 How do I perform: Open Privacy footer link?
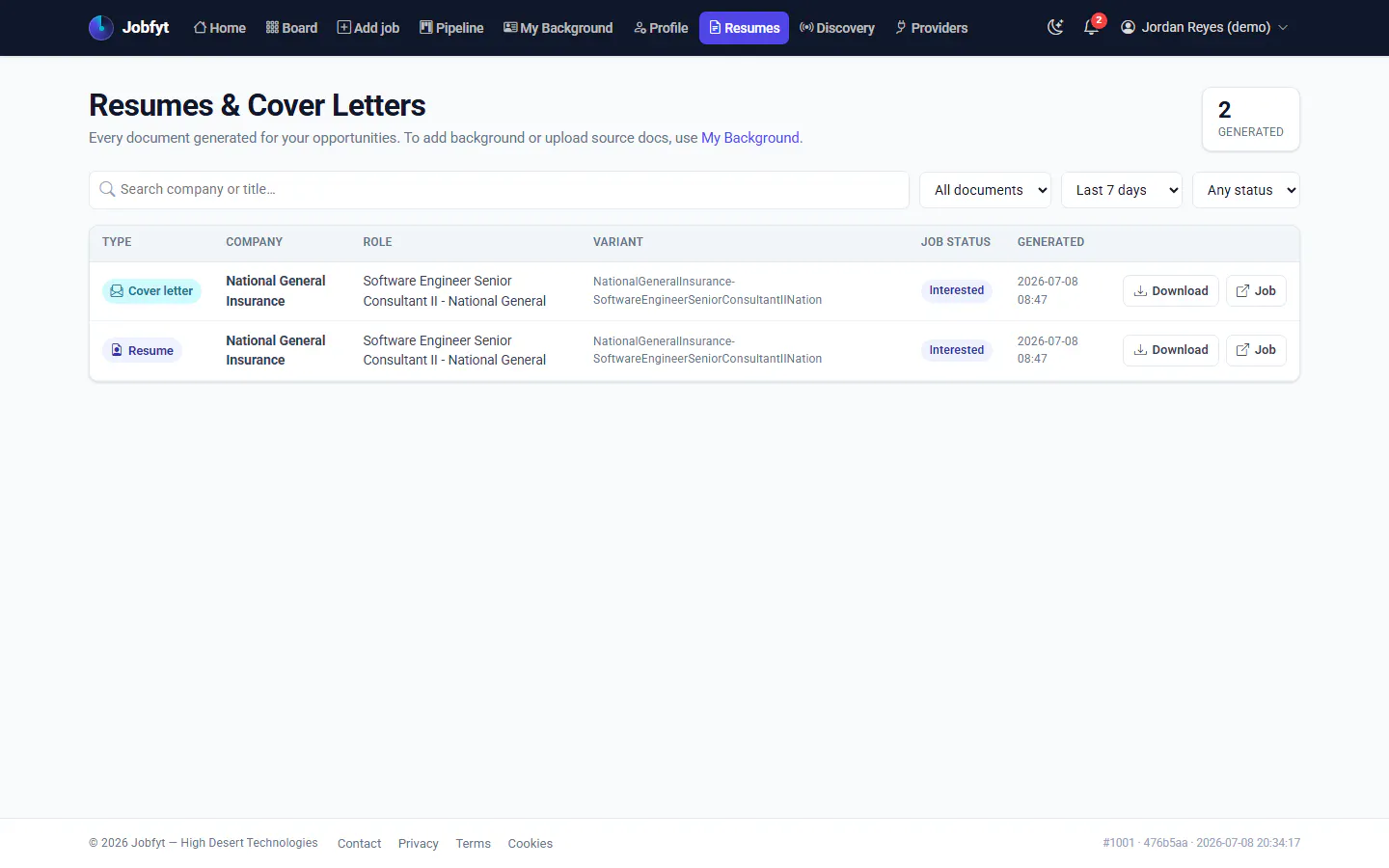[x=419, y=843]
